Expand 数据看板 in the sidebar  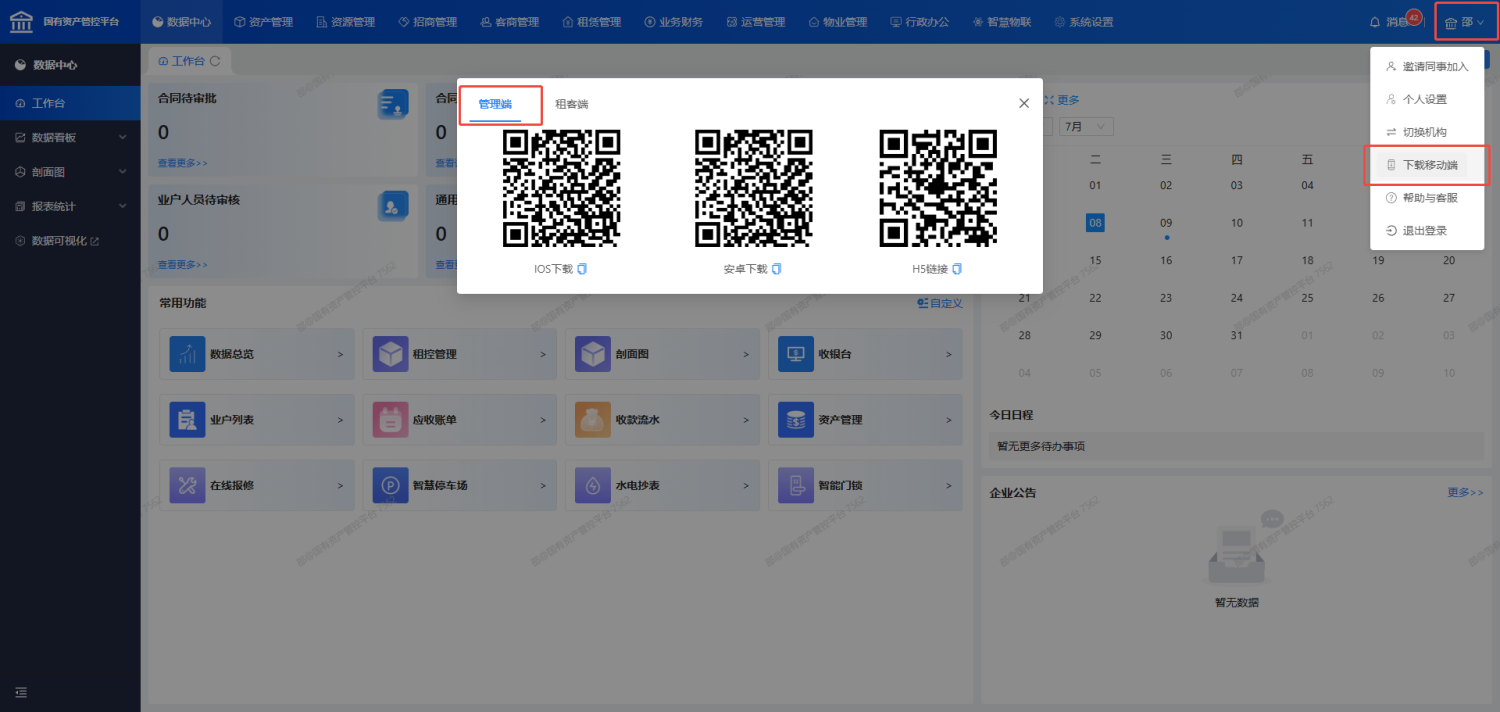coord(70,138)
